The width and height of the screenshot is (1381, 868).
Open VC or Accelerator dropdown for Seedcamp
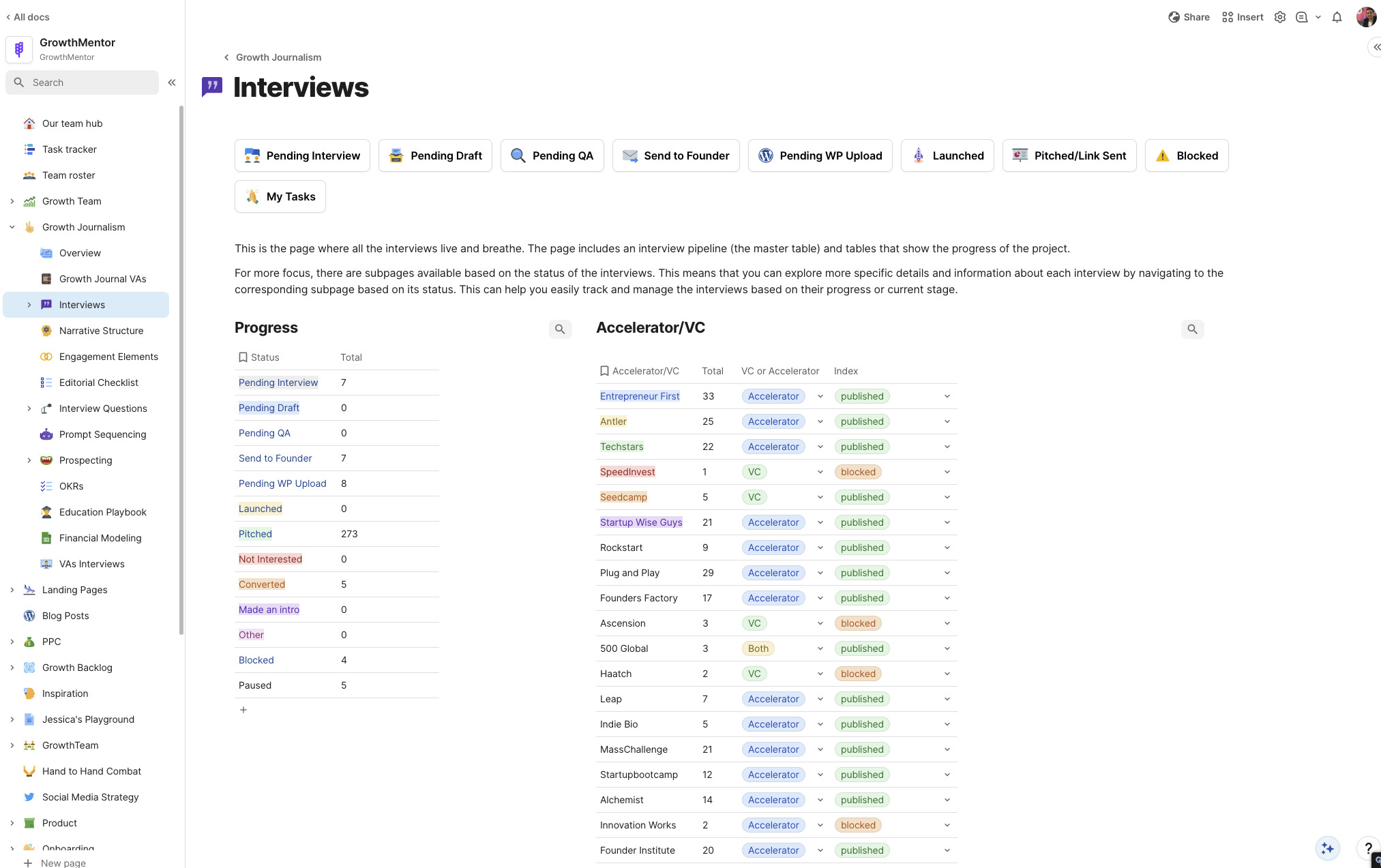click(820, 497)
